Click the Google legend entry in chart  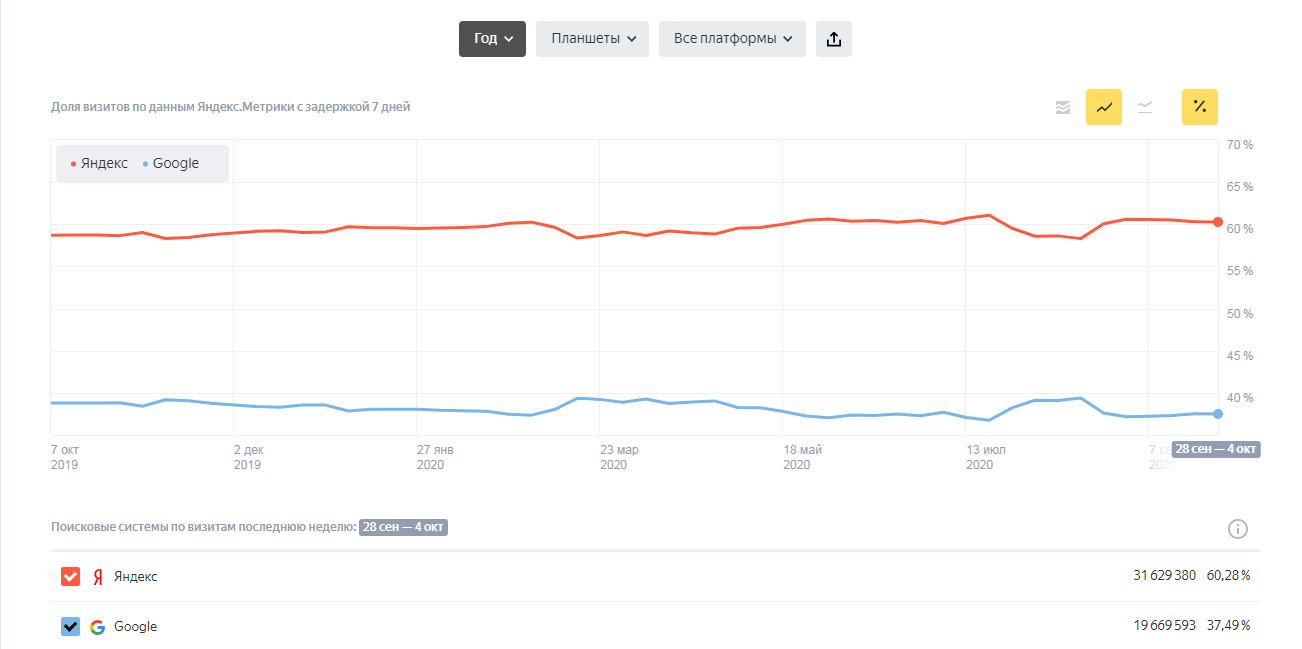(171, 163)
